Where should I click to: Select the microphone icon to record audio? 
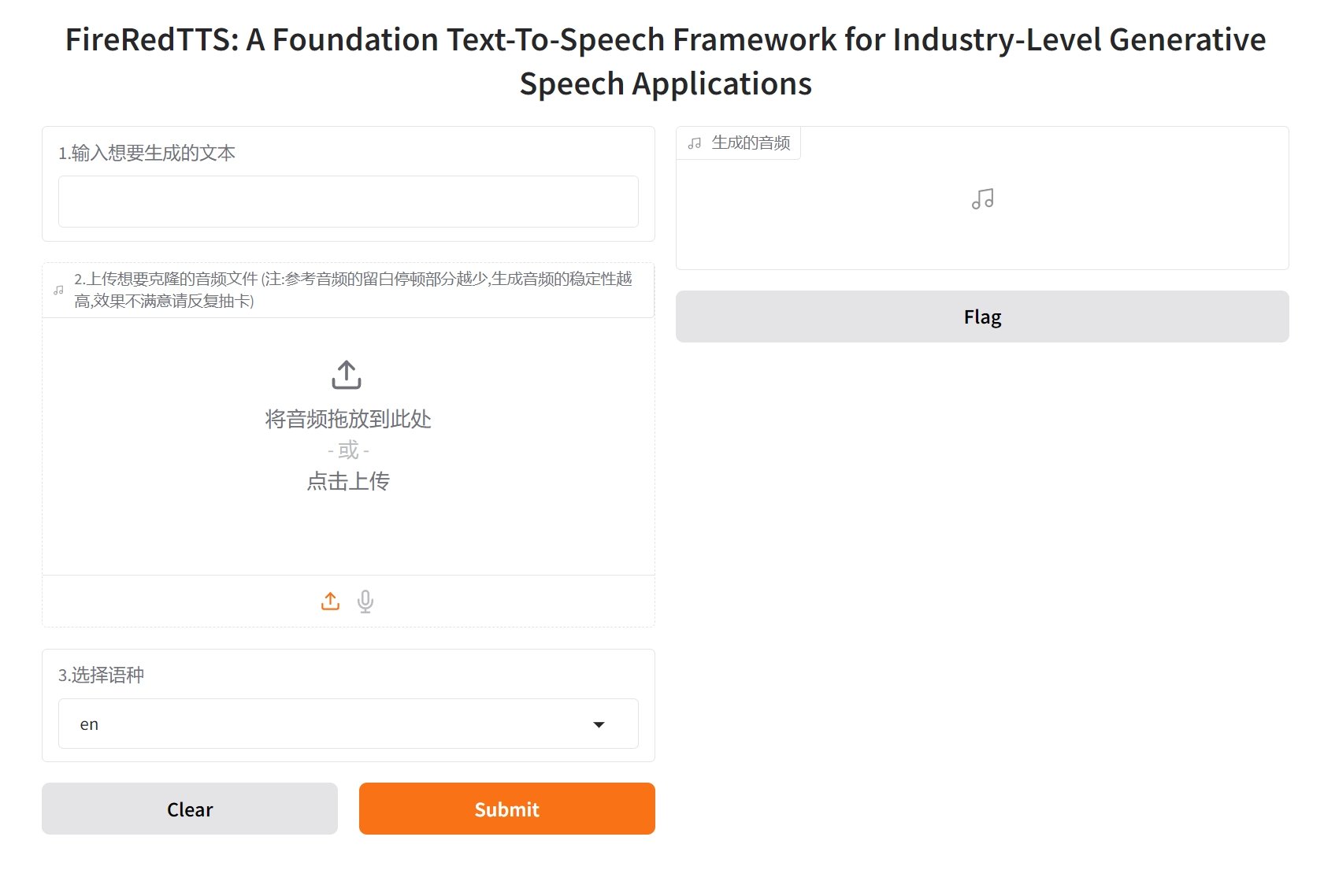coord(365,601)
